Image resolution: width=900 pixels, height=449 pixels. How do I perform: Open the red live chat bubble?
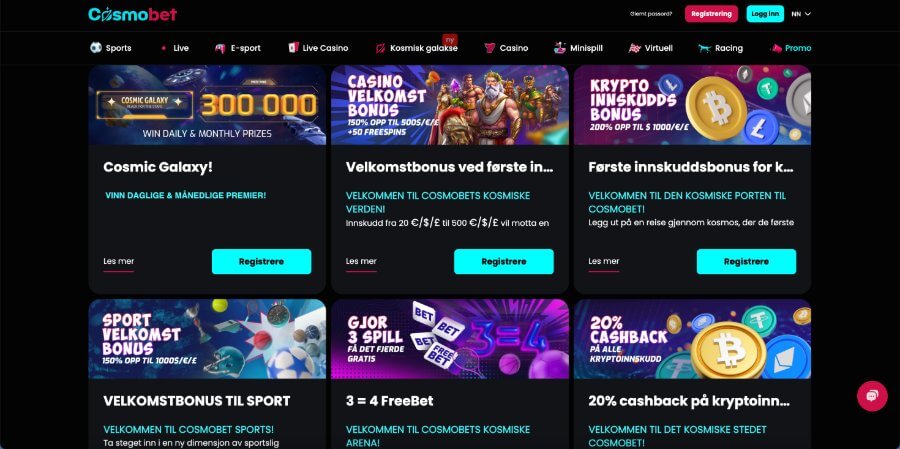[872, 396]
